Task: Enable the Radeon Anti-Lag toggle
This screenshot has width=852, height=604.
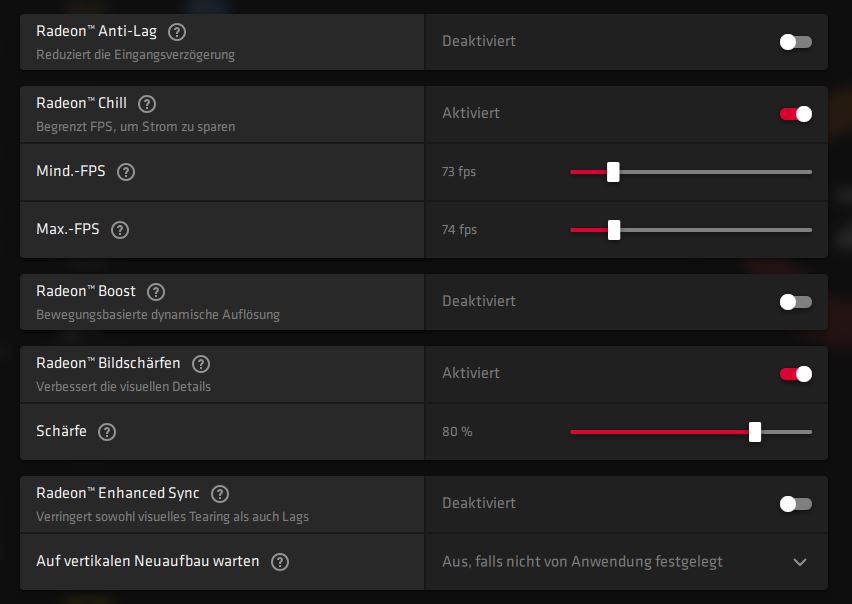Action: (796, 42)
